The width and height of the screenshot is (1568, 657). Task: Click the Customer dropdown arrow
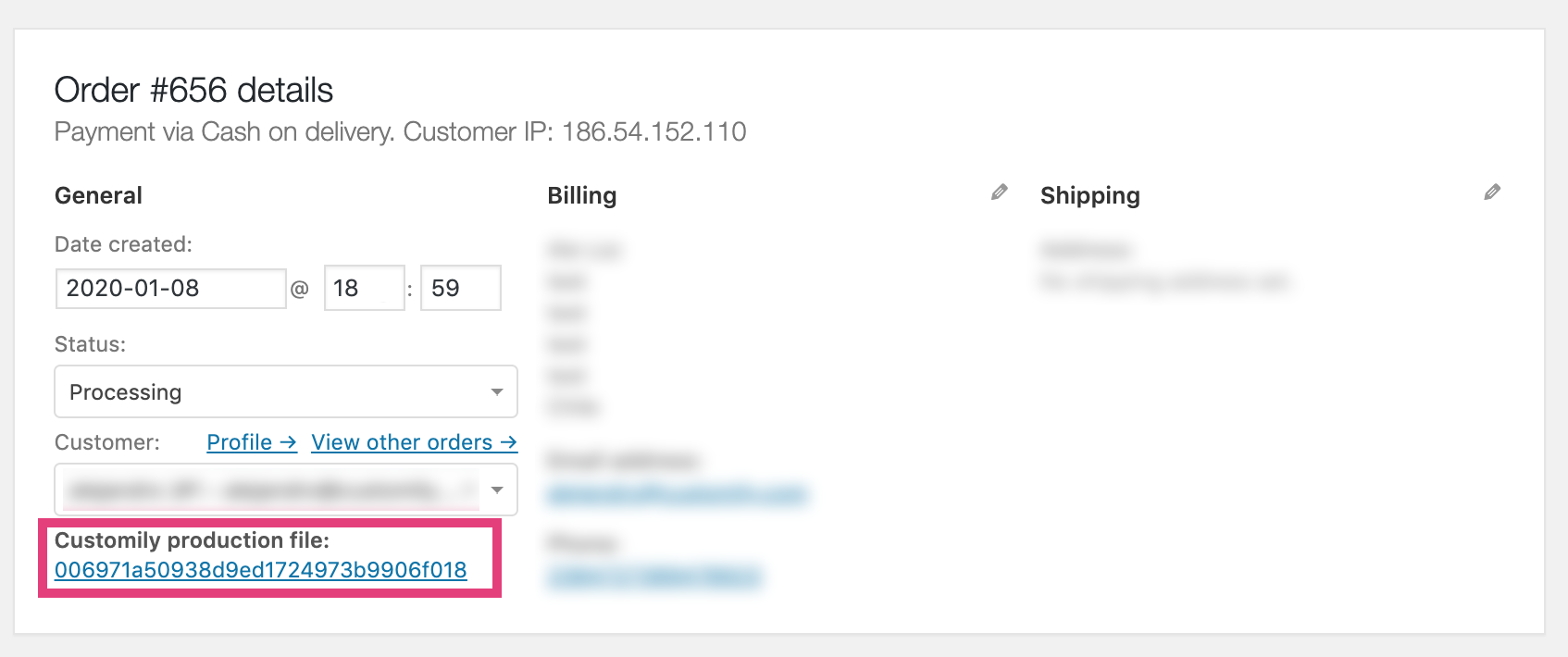(497, 490)
